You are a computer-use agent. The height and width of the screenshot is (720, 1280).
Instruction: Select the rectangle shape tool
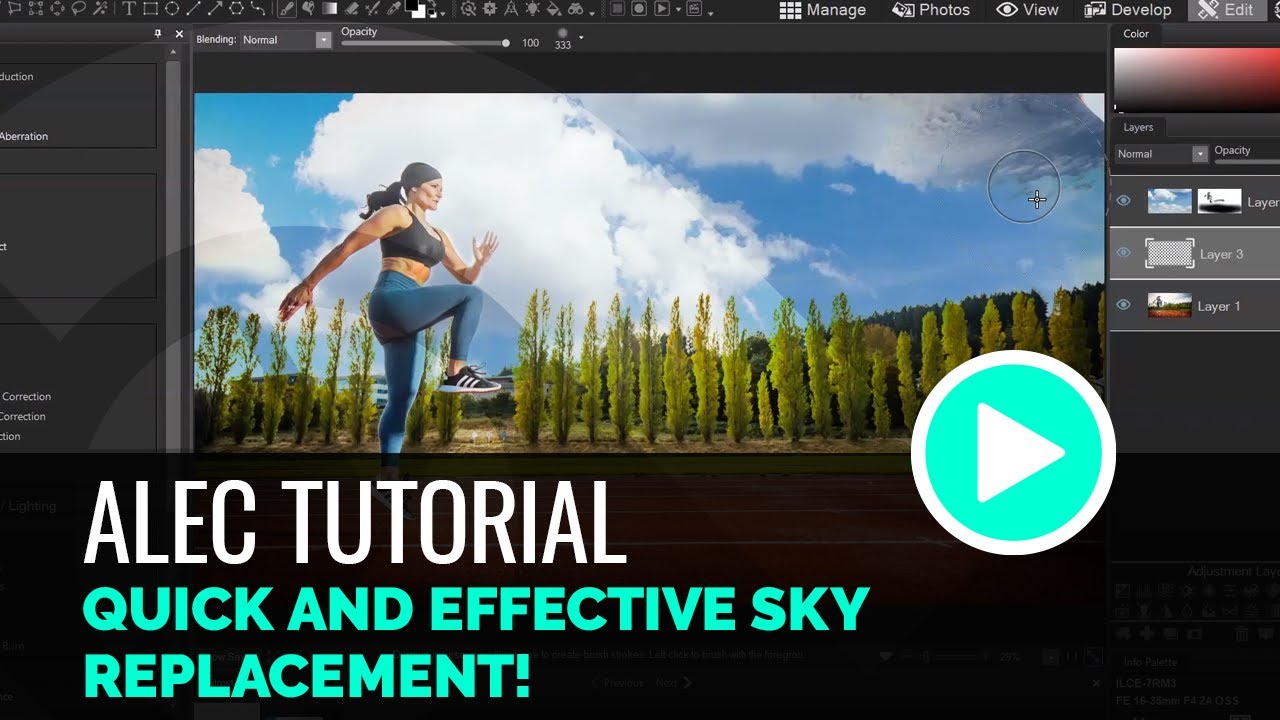pos(151,9)
